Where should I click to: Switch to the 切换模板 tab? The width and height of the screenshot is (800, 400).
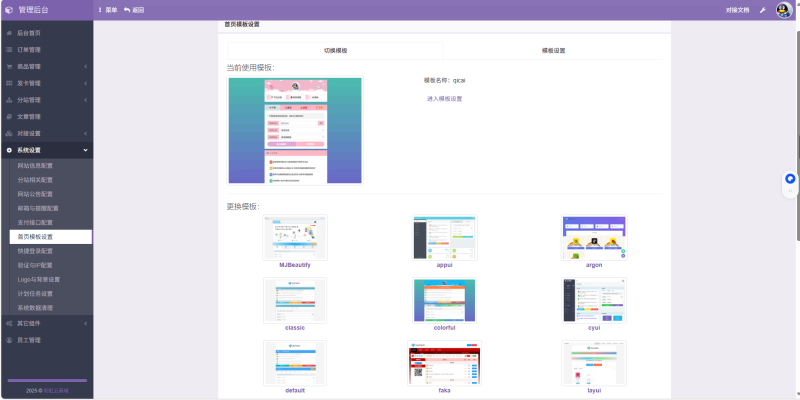point(336,51)
